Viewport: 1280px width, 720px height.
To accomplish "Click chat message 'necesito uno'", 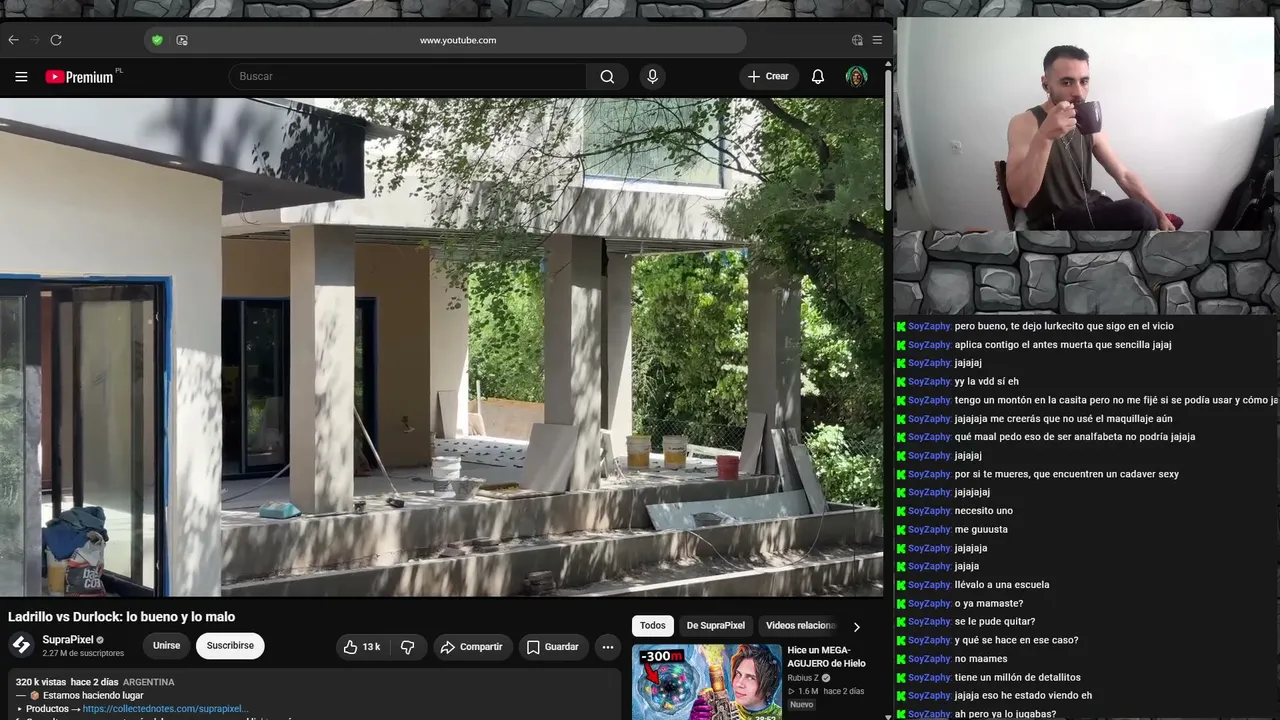I will 984,511.
